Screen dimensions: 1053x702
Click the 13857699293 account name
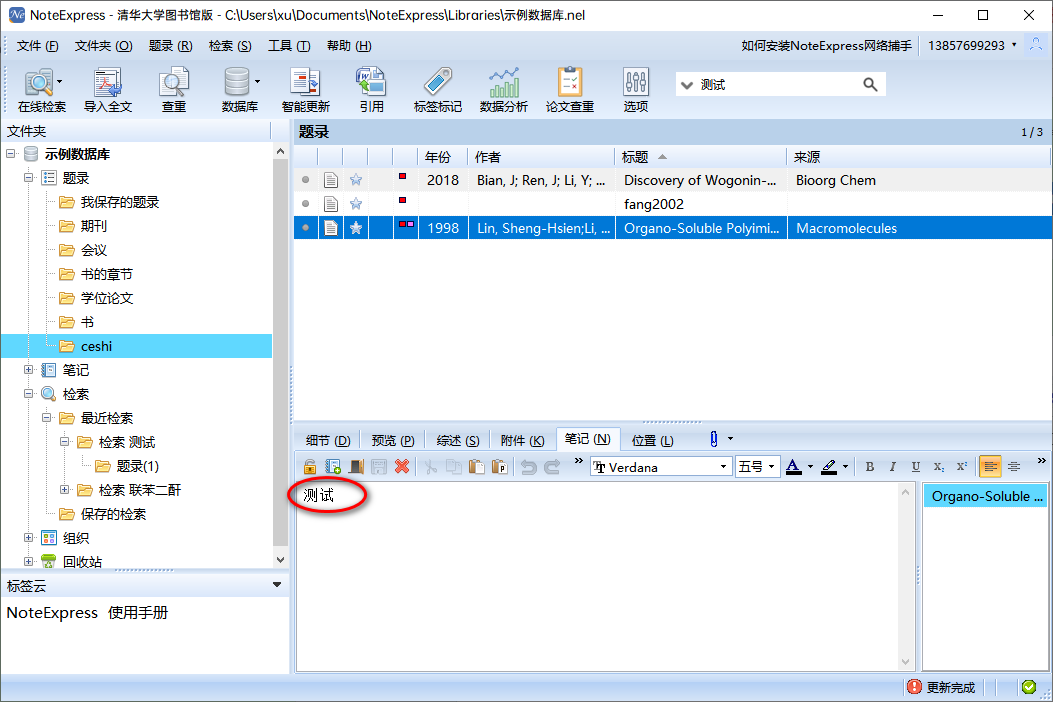pos(966,46)
